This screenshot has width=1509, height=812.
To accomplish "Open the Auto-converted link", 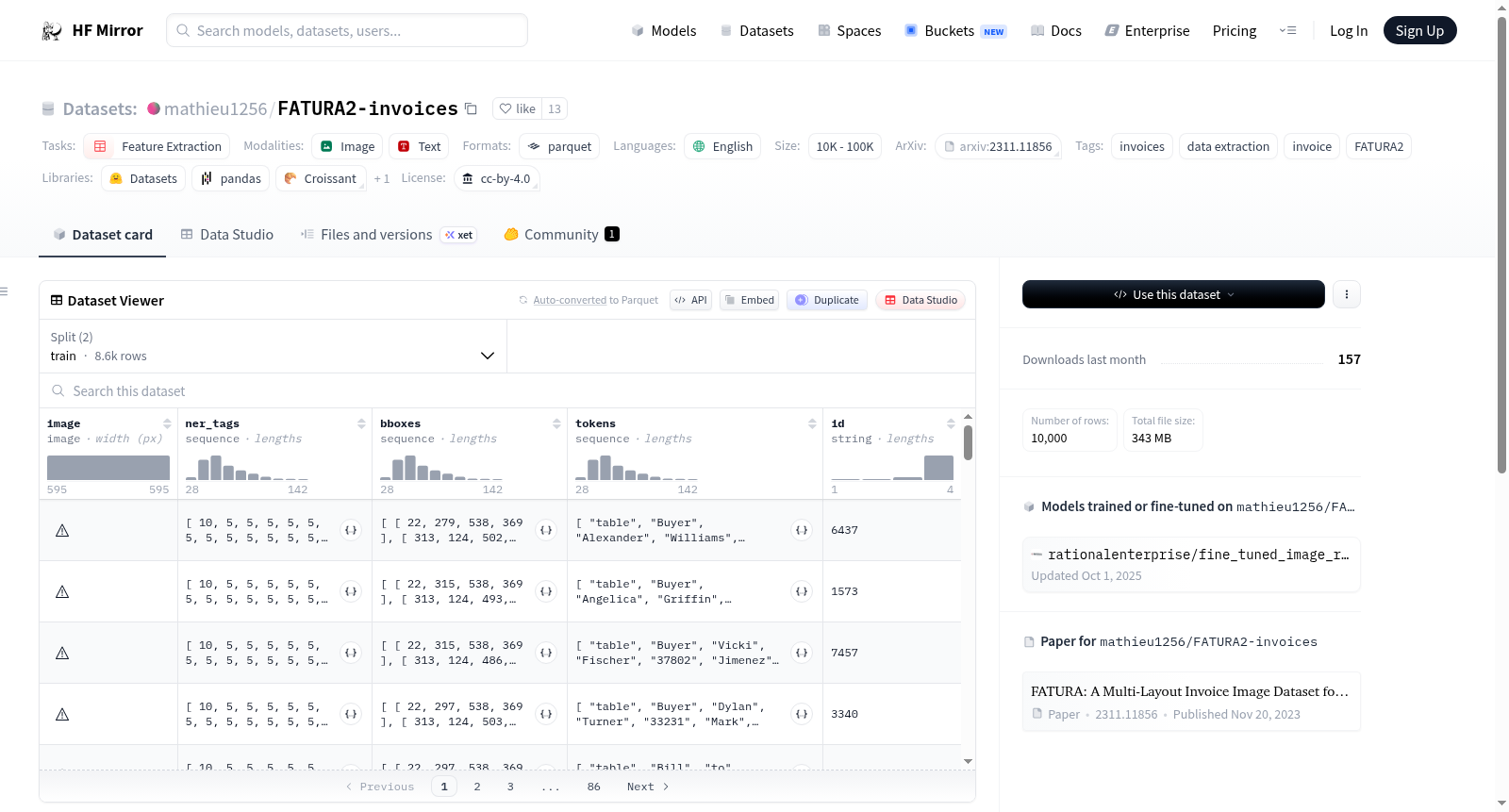I will click(570, 300).
